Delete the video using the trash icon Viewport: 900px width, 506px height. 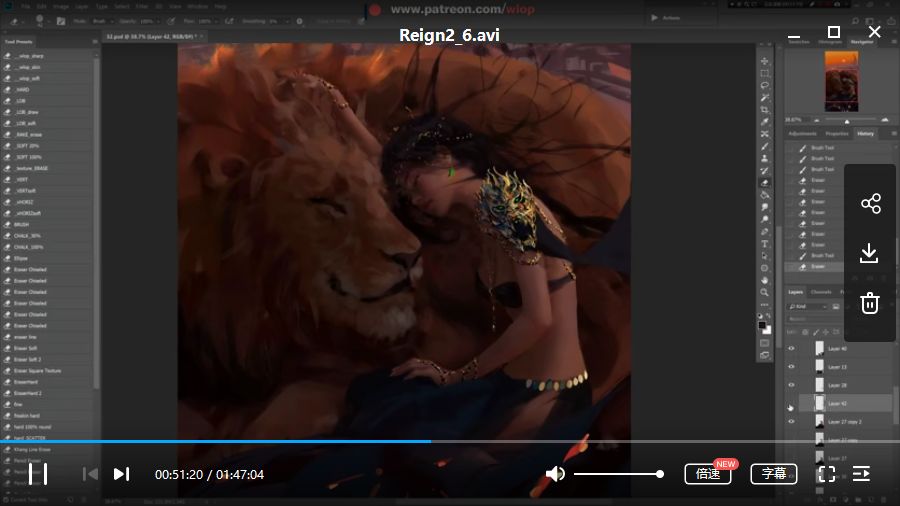(870, 303)
